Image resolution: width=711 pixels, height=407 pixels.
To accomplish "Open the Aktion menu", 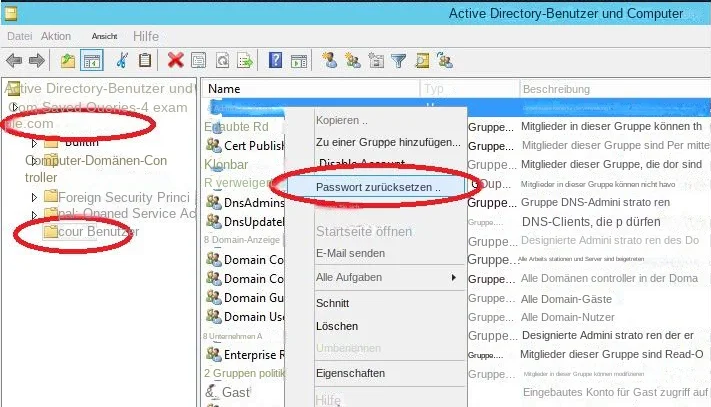I will 56,36.
